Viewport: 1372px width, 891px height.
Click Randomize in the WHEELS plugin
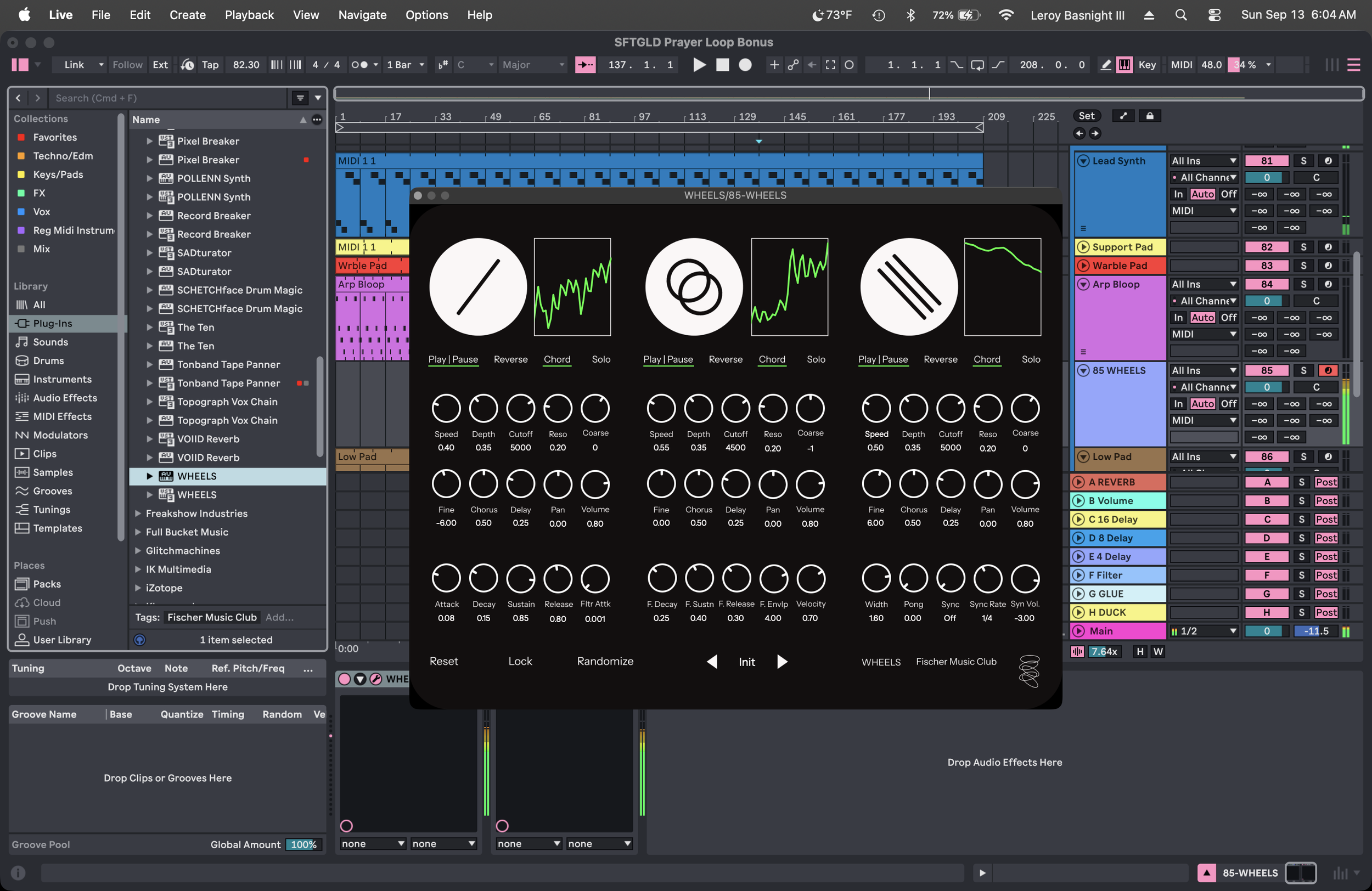605,661
